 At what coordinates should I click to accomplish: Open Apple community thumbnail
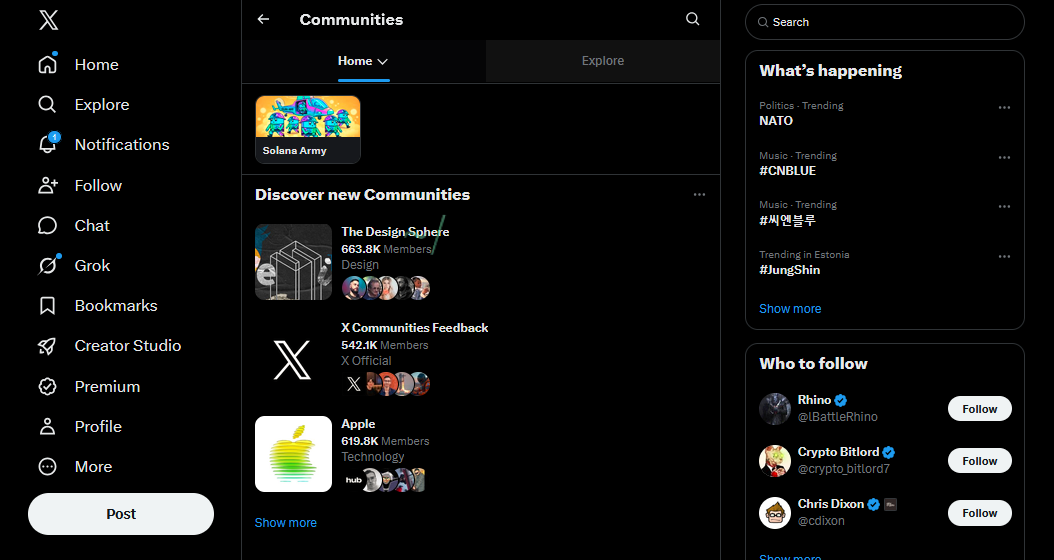point(293,454)
